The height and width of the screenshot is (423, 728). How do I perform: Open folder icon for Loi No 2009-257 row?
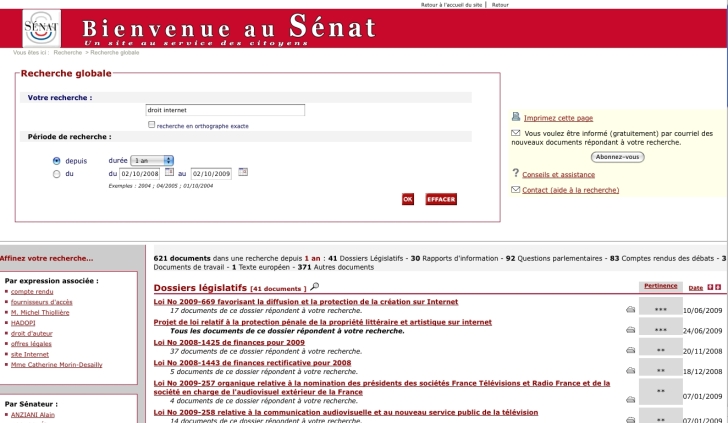tap(630, 400)
